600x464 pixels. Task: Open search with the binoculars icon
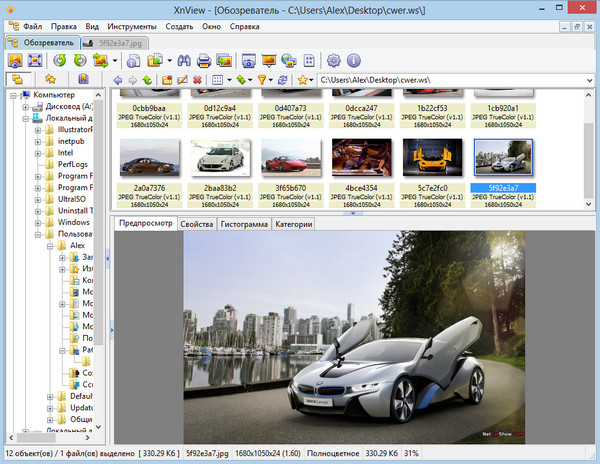tap(185, 61)
